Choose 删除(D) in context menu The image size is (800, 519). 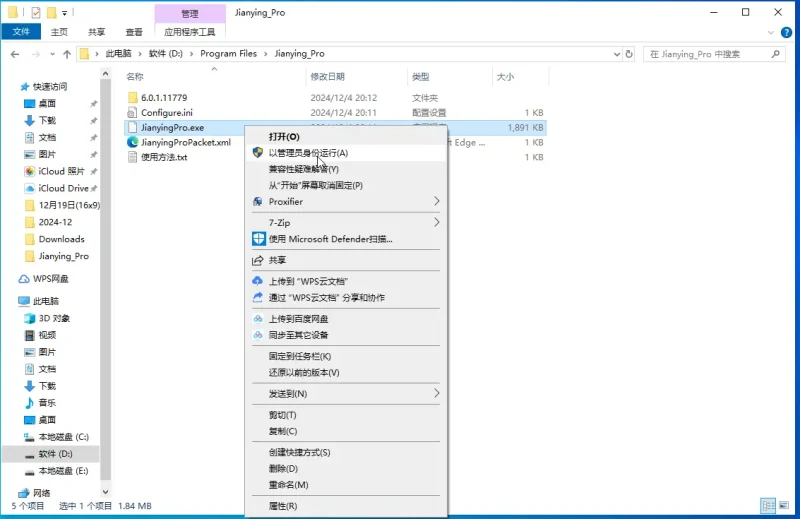point(346,468)
